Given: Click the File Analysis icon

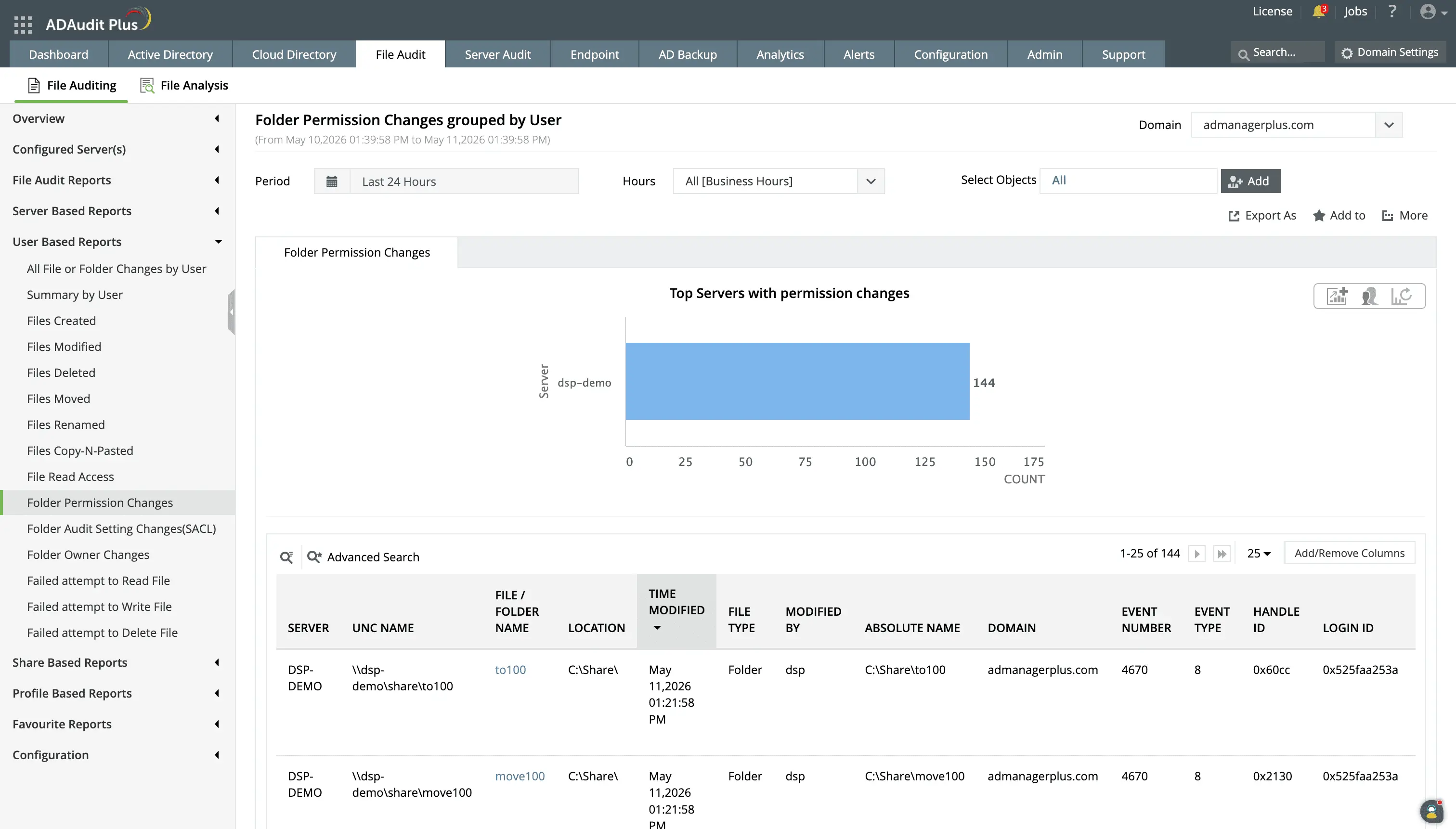Looking at the screenshot, I should (147, 85).
